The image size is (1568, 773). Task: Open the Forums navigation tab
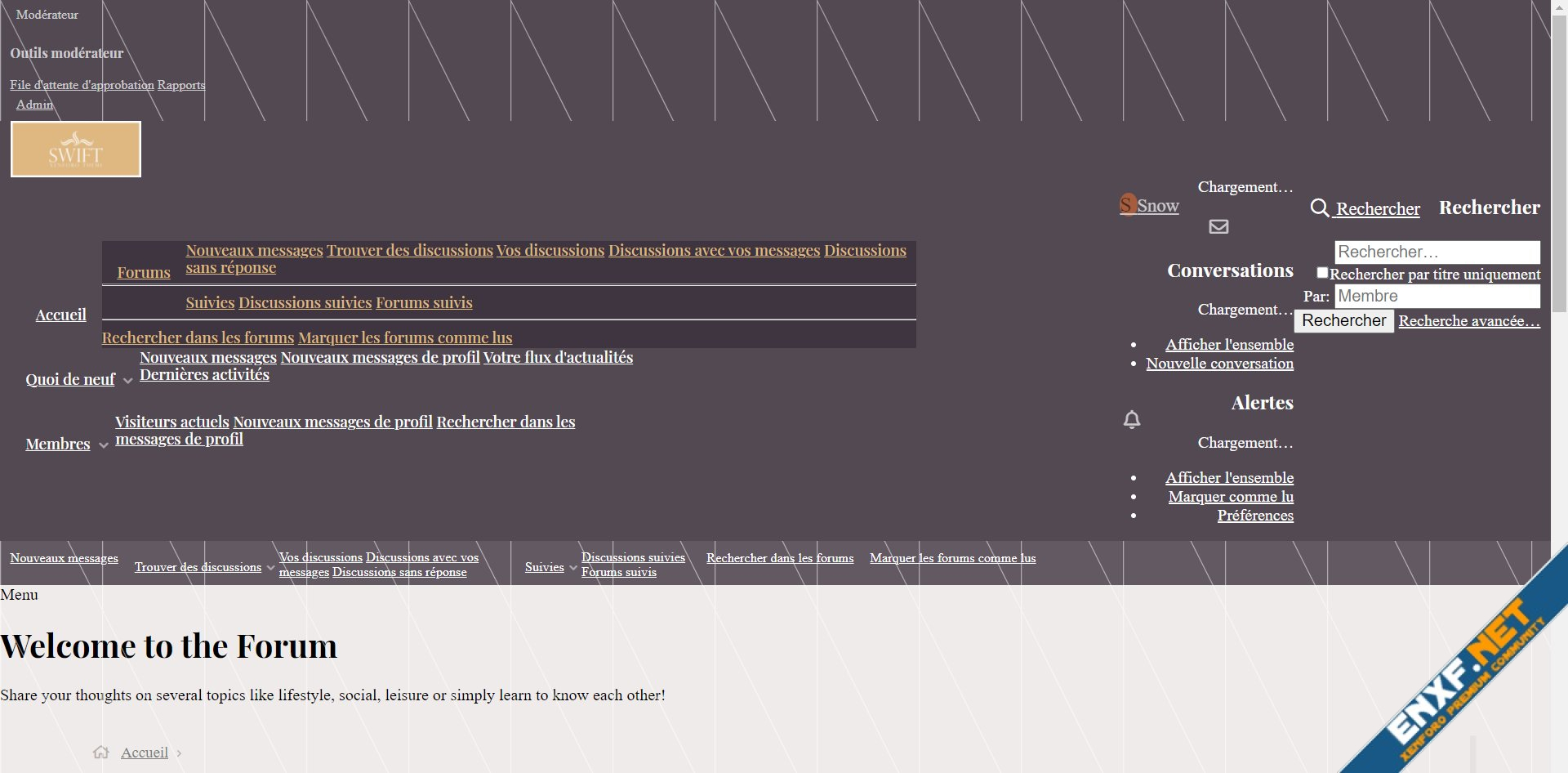144,272
